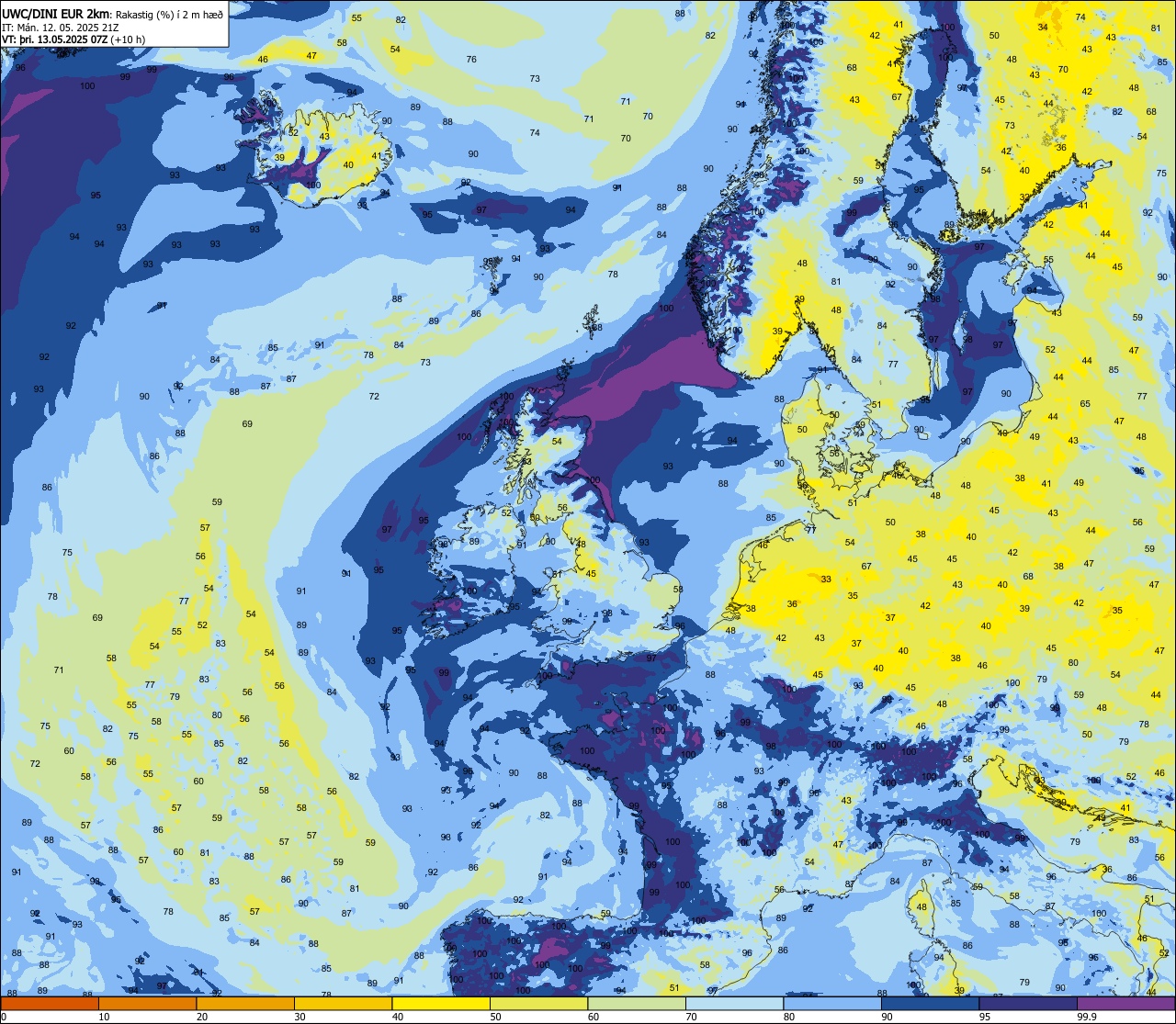Select the purple legend swatch above 99.9
Screen dimensions: 1176x1024
coord(1125,1003)
